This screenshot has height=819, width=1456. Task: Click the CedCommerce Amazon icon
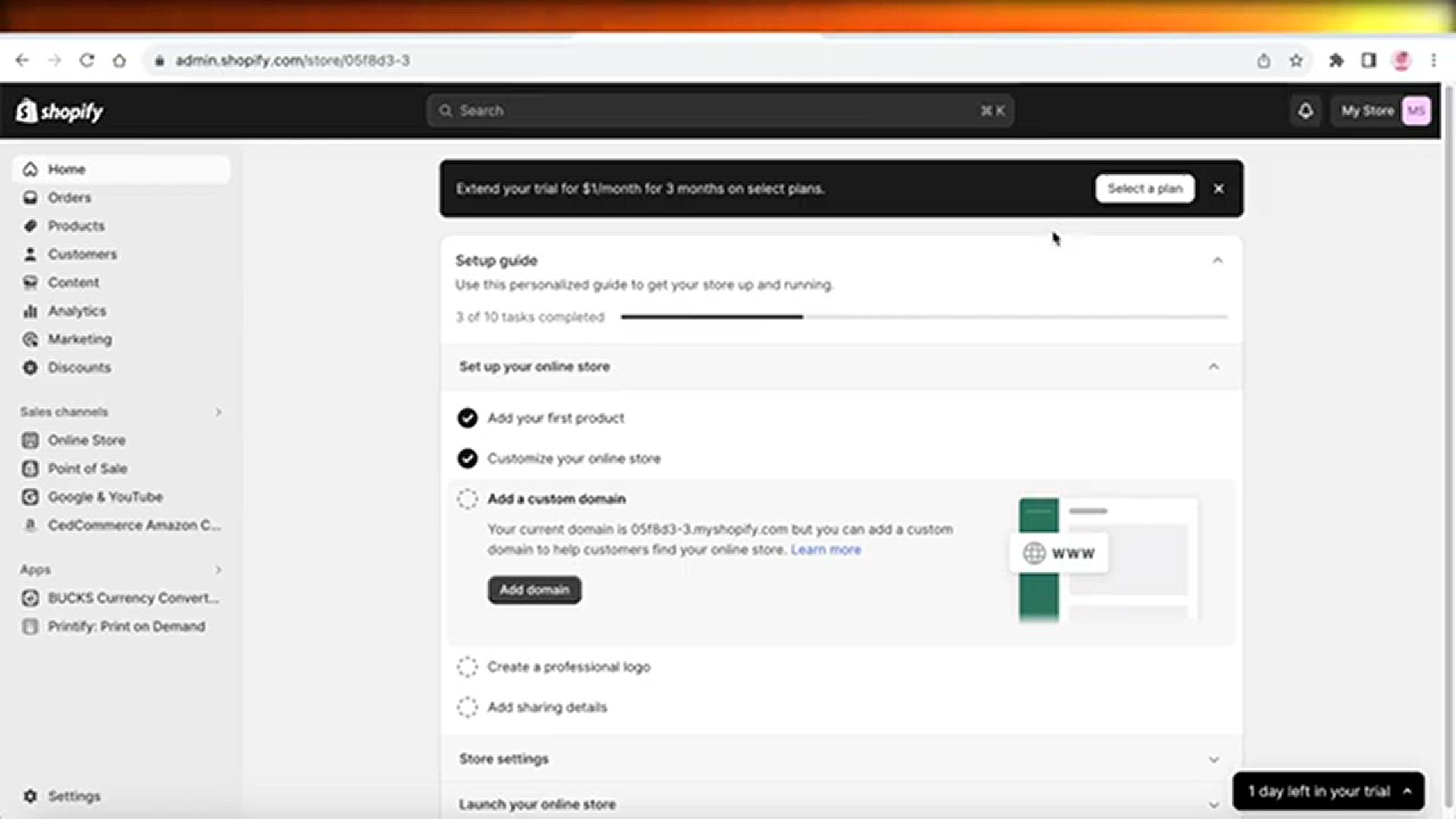point(30,525)
